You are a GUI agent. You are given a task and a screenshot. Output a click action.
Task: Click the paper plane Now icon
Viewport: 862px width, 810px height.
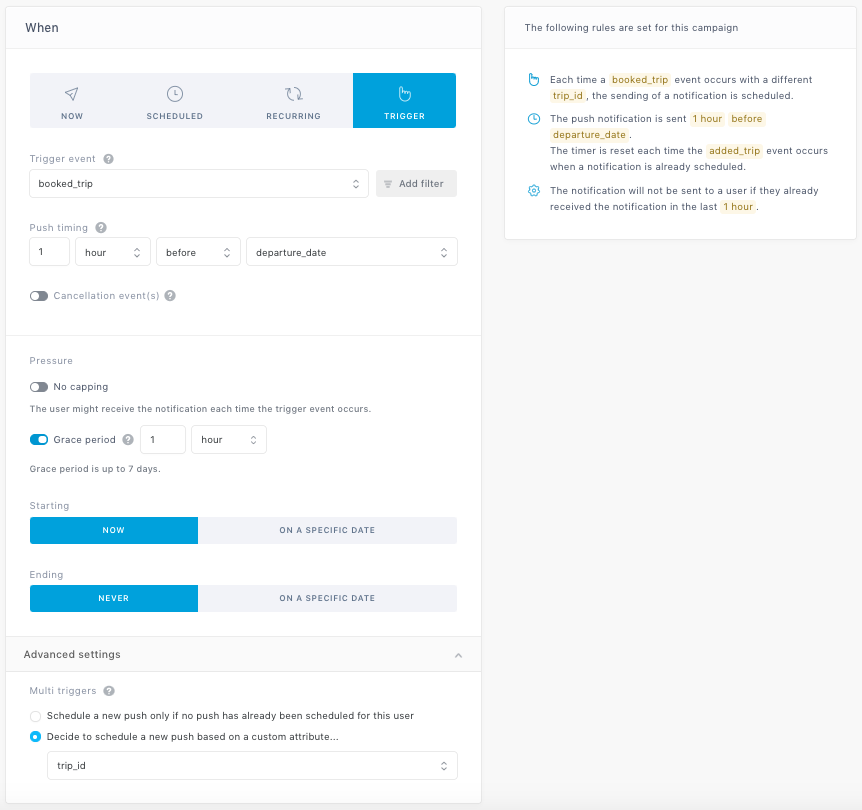tap(72, 94)
